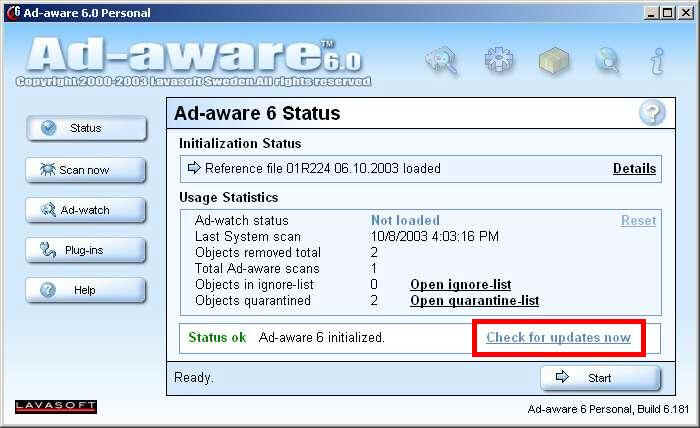The width and height of the screenshot is (700, 428).
Task: Click the Ad-aware title bar app icon
Action: coord(13,12)
